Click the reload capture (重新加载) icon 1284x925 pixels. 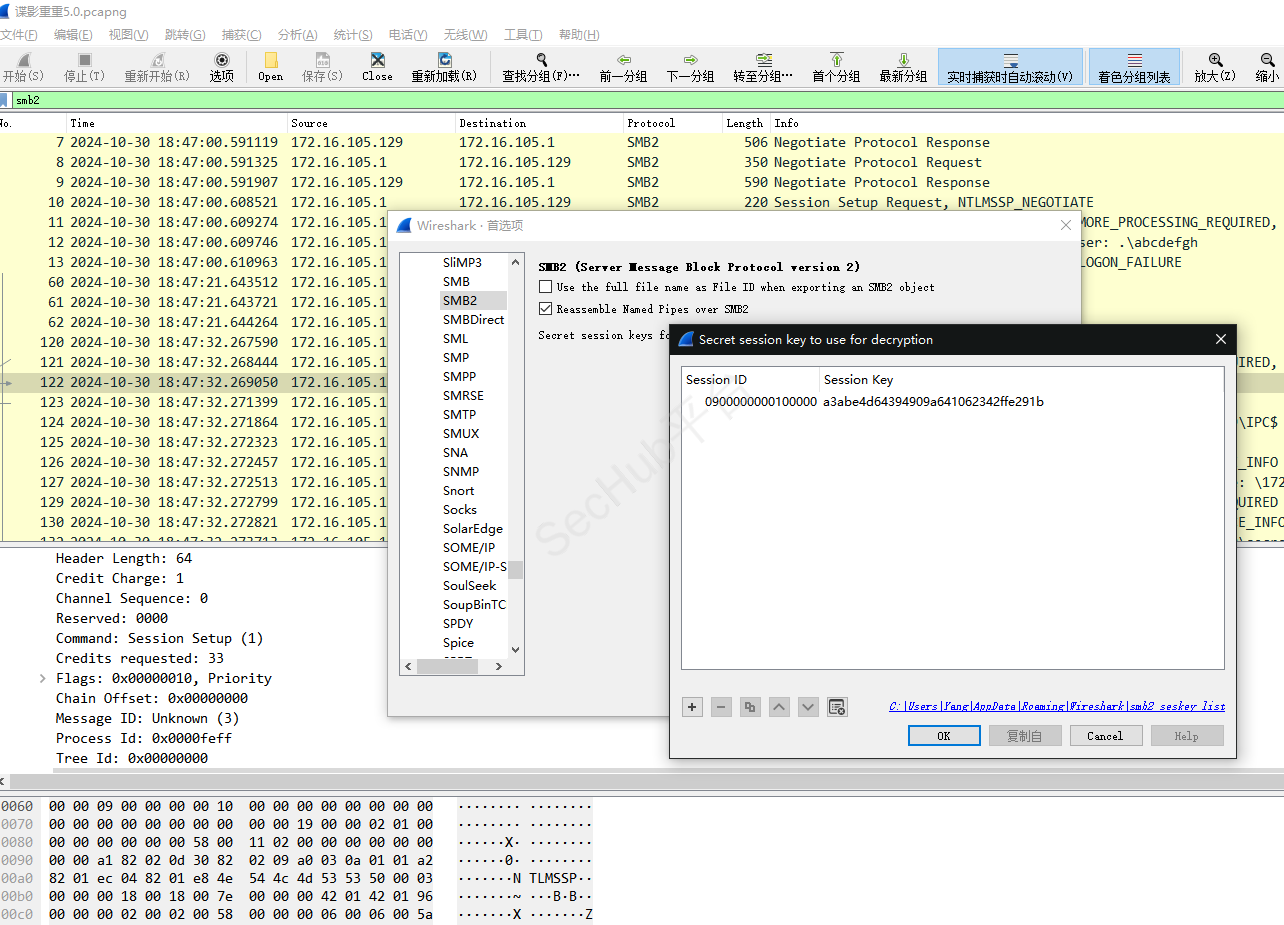point(444,61)
